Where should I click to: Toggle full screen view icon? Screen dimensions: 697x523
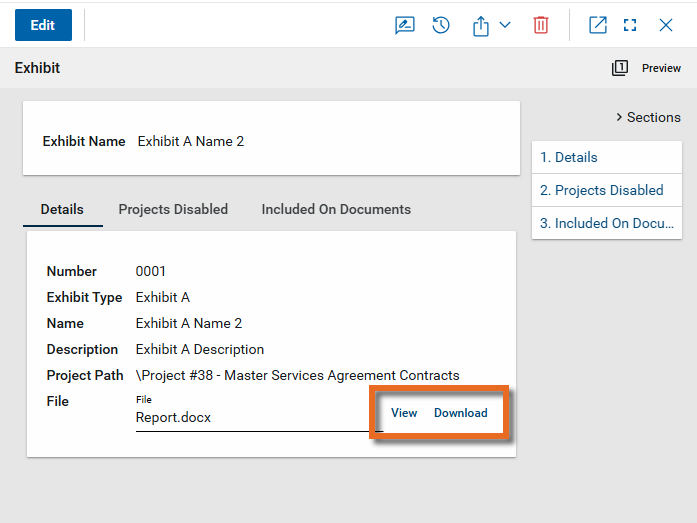pos(630,25)
